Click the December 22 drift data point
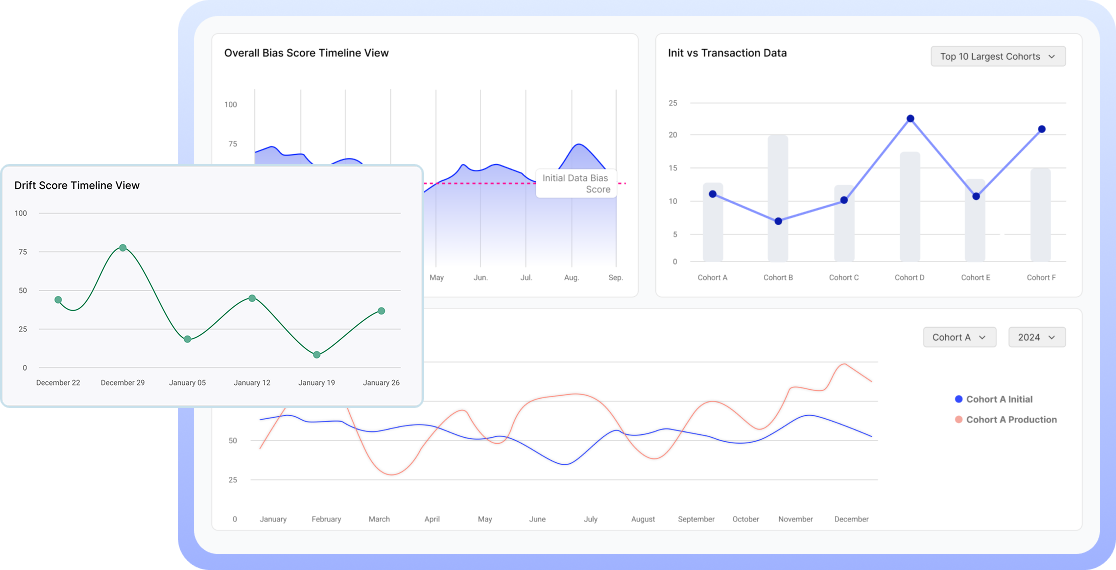The image size is (1116, 570). pyautogui.click(x=58, y=300)
